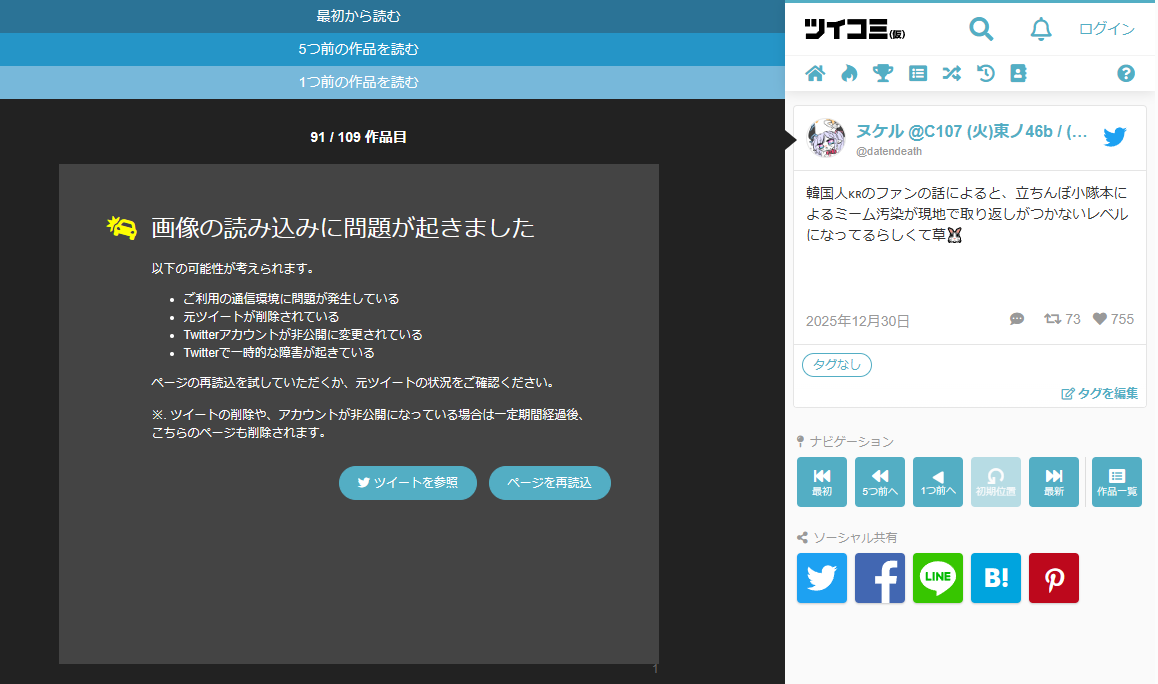Open 作品一覧 list button
1158x684 pixels.
point(1117,482)
